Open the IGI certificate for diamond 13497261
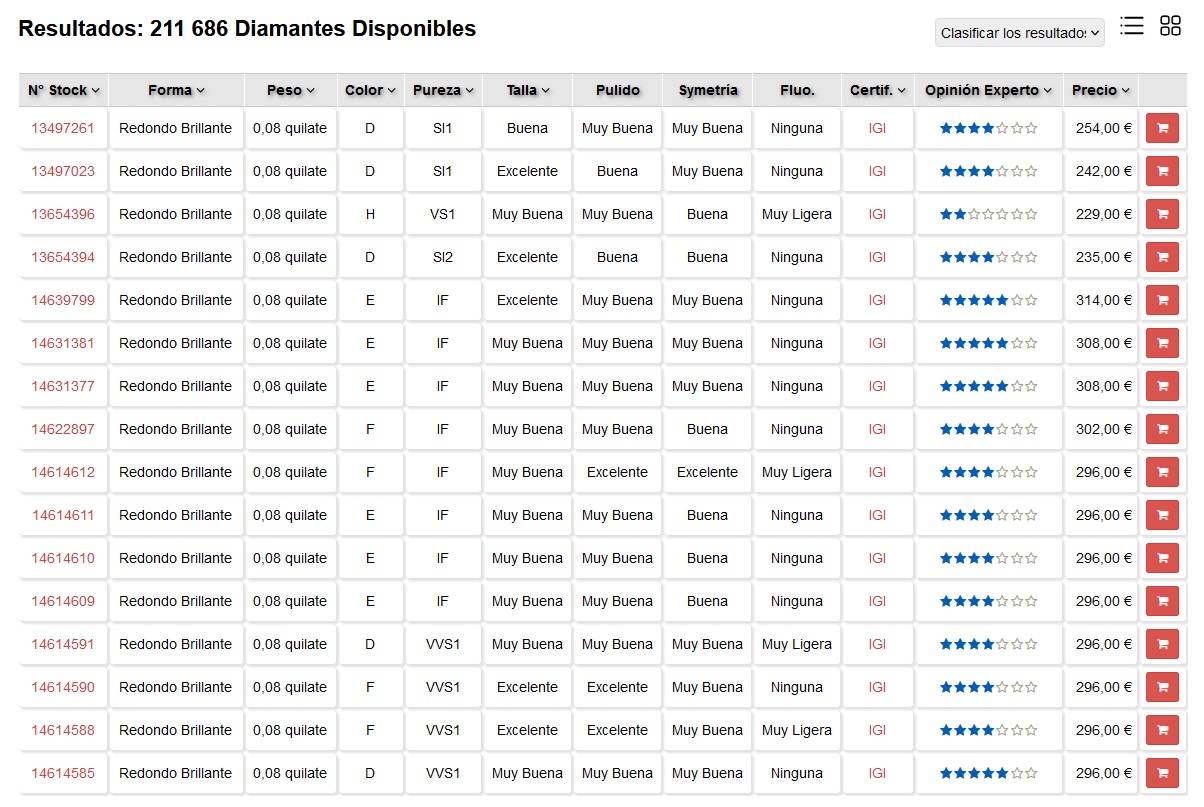The width and height of the screenshot is (1204, 807). coord(877,128)
